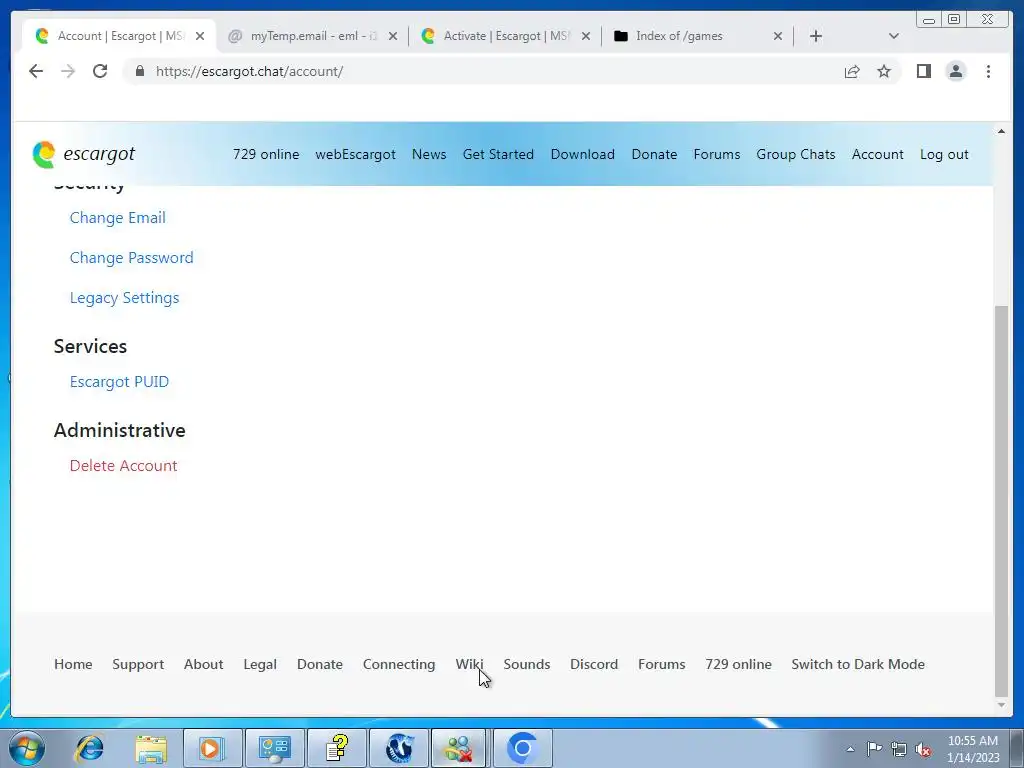Open Windows Explorer folder in taskbar
This screenshot has height=768, width=1024.
[x=151, y=748]
